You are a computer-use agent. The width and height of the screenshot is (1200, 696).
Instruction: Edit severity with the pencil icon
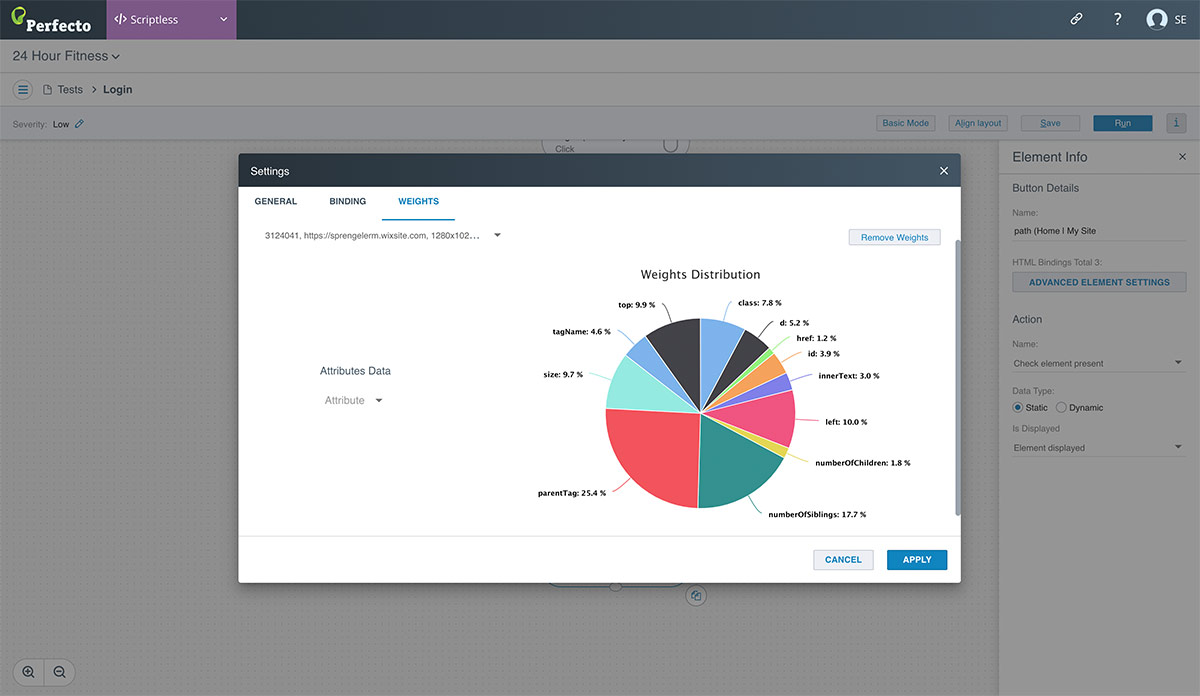pos(80,124)
